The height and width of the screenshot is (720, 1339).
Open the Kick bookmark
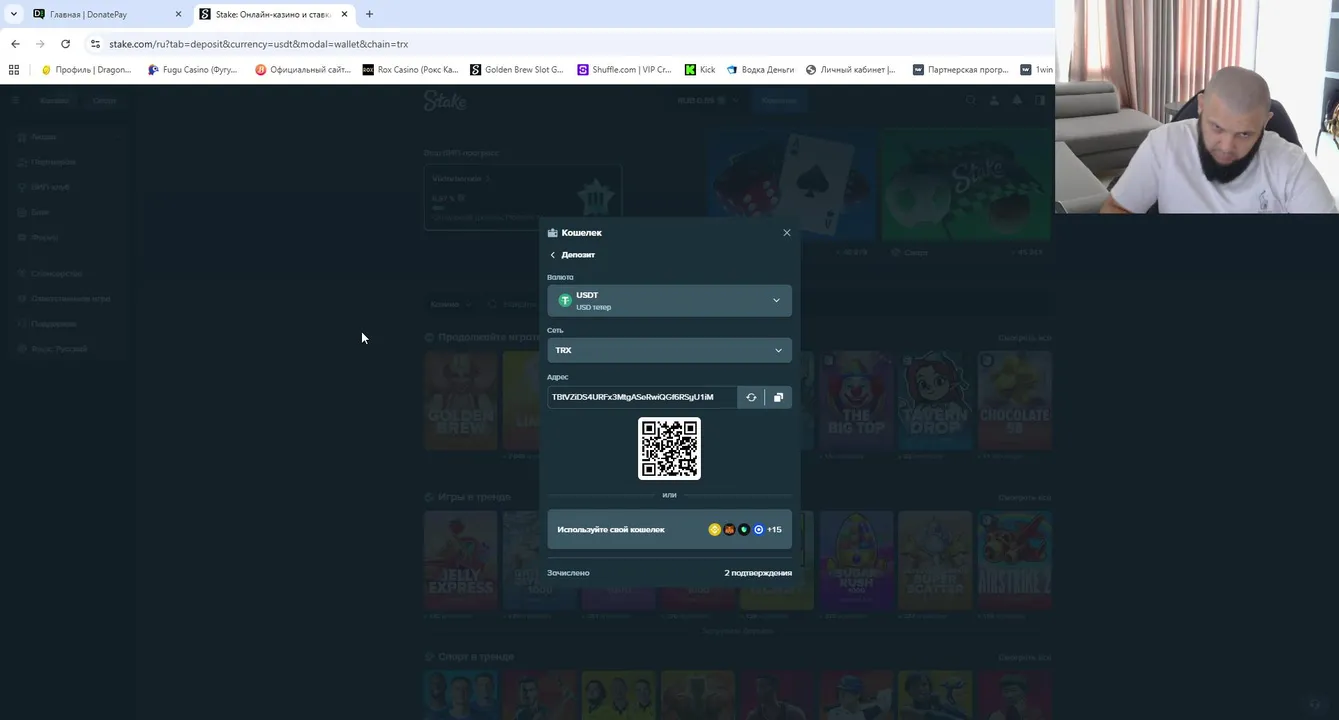click(x=700, y=70)
